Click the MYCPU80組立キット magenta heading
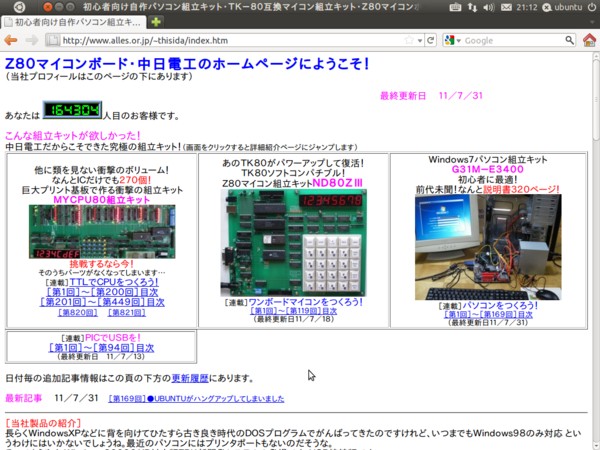This screenshot has height=450, width=600. pos(101,200)
